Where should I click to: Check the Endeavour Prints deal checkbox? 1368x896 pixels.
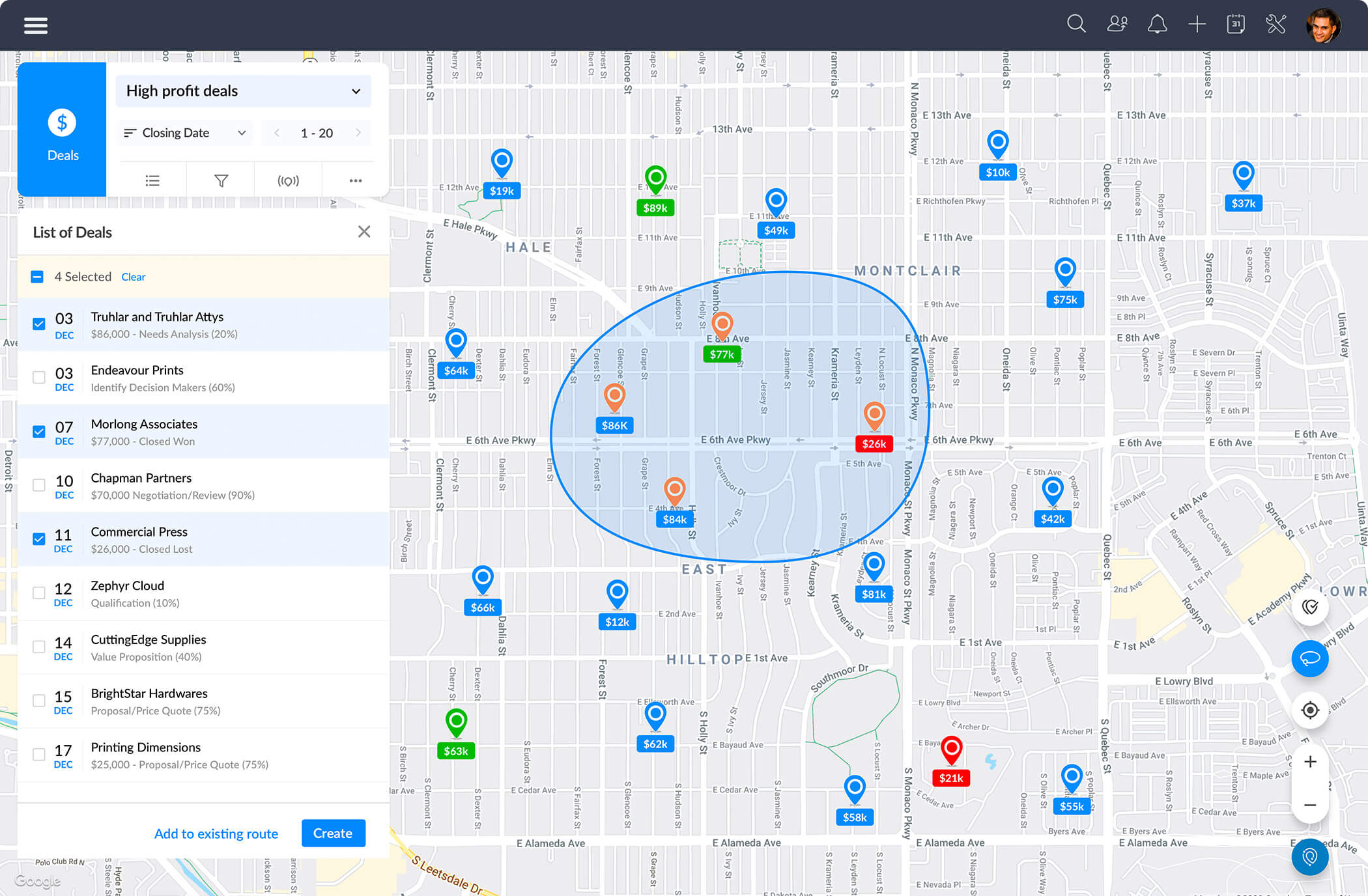39,377
